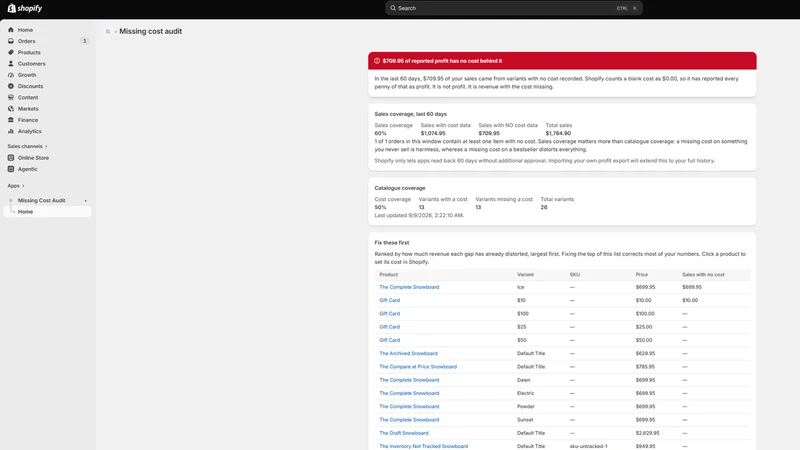Image resolution: width=800 pixels, height=450 pixels.
Task: Click the '26' total variants value
Action: 544,208
